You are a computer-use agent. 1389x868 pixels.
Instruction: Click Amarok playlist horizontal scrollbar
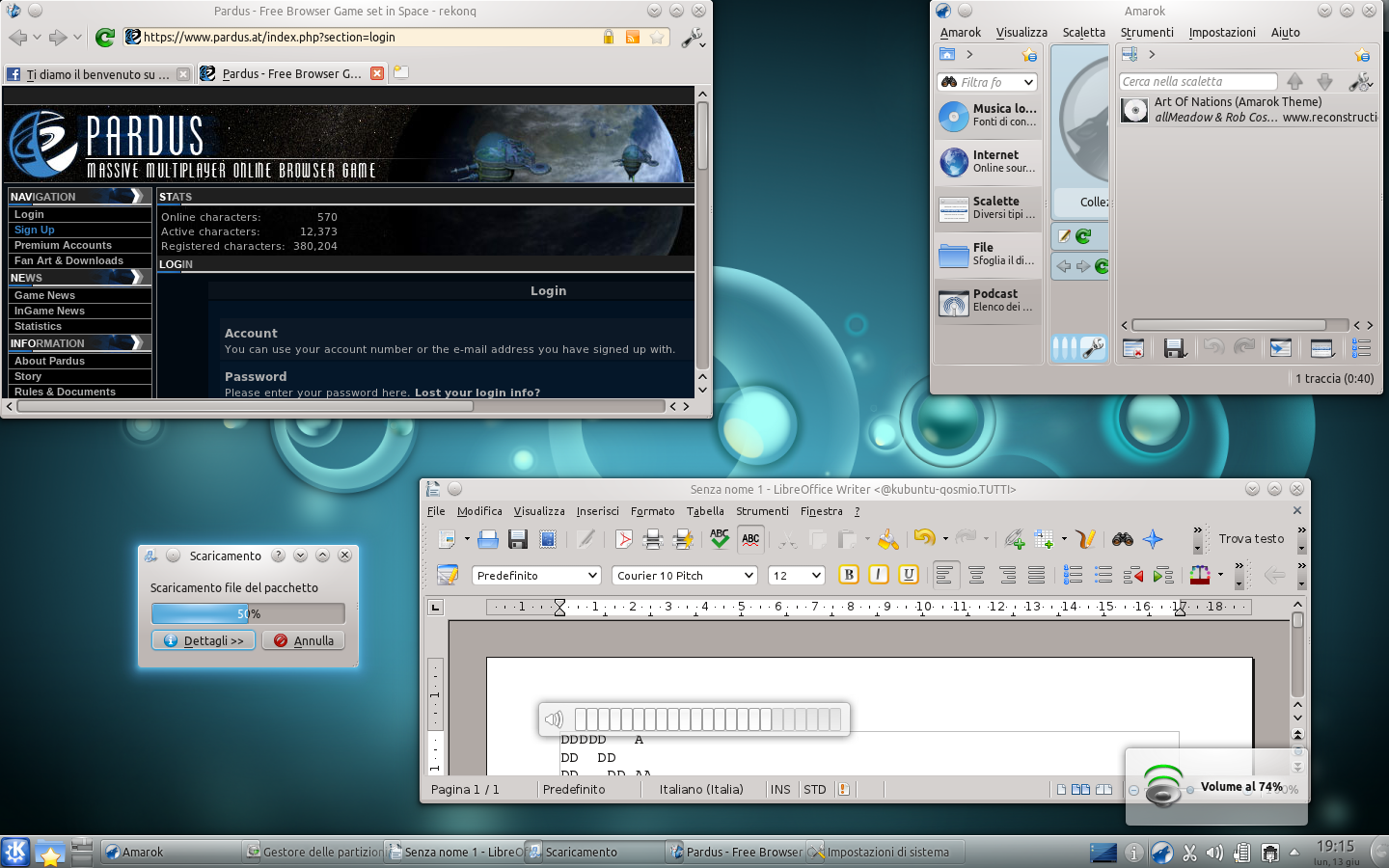(x=1241, y=325)
